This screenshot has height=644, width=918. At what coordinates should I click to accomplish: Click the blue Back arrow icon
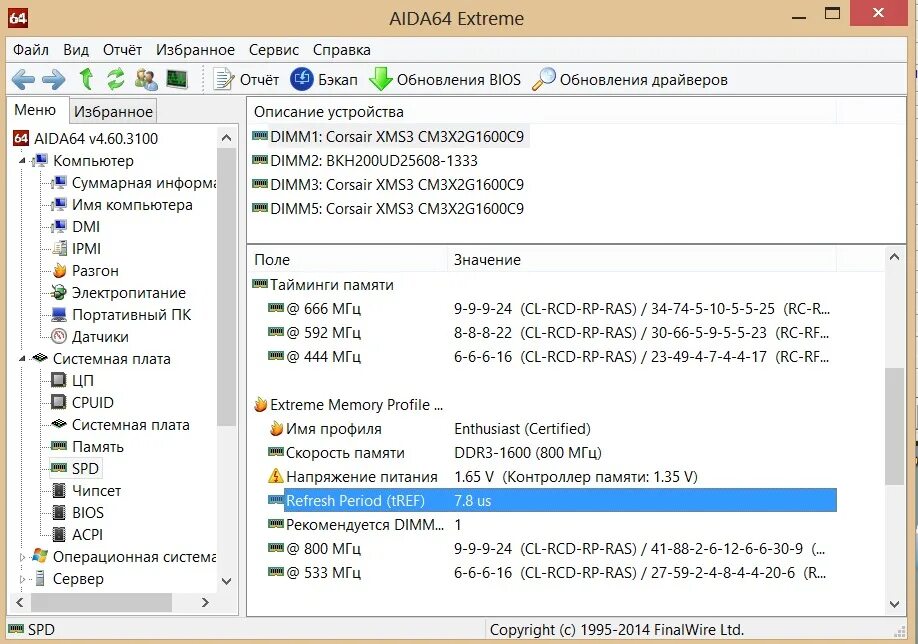pos(23,79)
